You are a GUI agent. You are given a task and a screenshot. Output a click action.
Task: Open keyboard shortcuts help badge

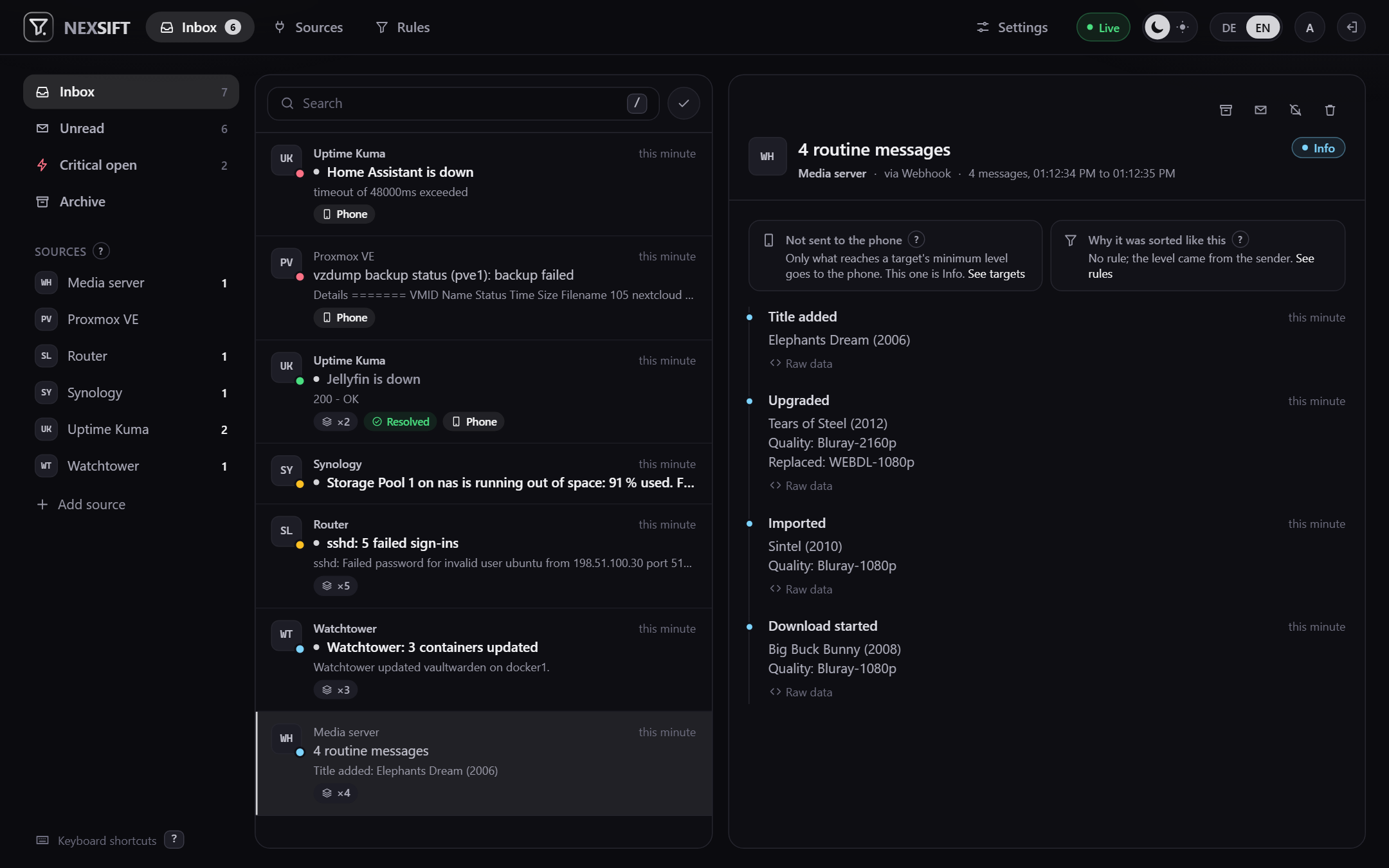pos(174,840)
